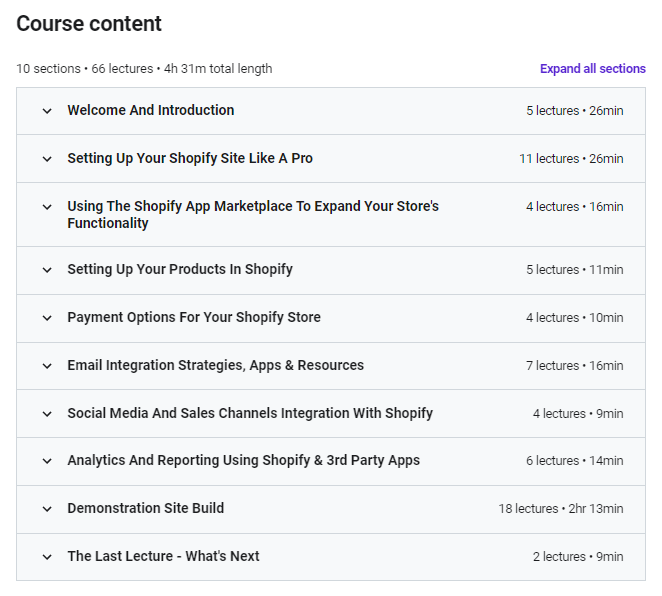Viewport: 662px width, 596px height.
Task: Open the Welcome And Introduction section title
Action: pos(151,110)
